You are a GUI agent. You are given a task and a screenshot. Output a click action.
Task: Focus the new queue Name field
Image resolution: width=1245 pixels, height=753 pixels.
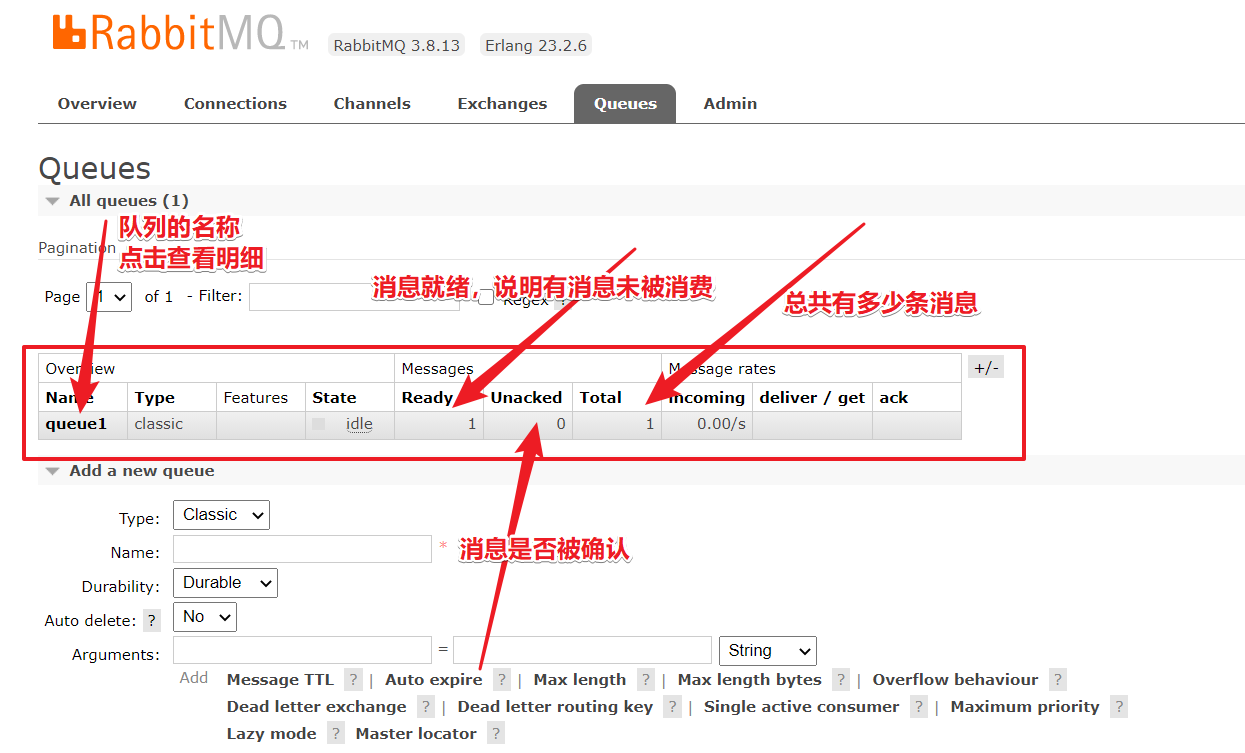(302, 549)
